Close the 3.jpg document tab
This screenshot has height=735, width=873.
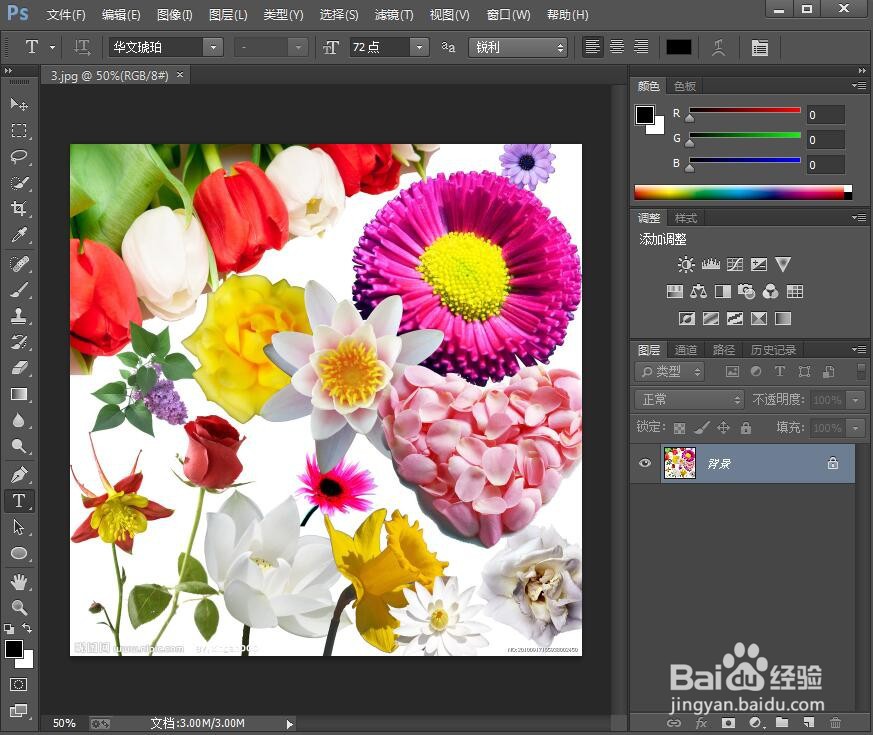tap(180, 74)
